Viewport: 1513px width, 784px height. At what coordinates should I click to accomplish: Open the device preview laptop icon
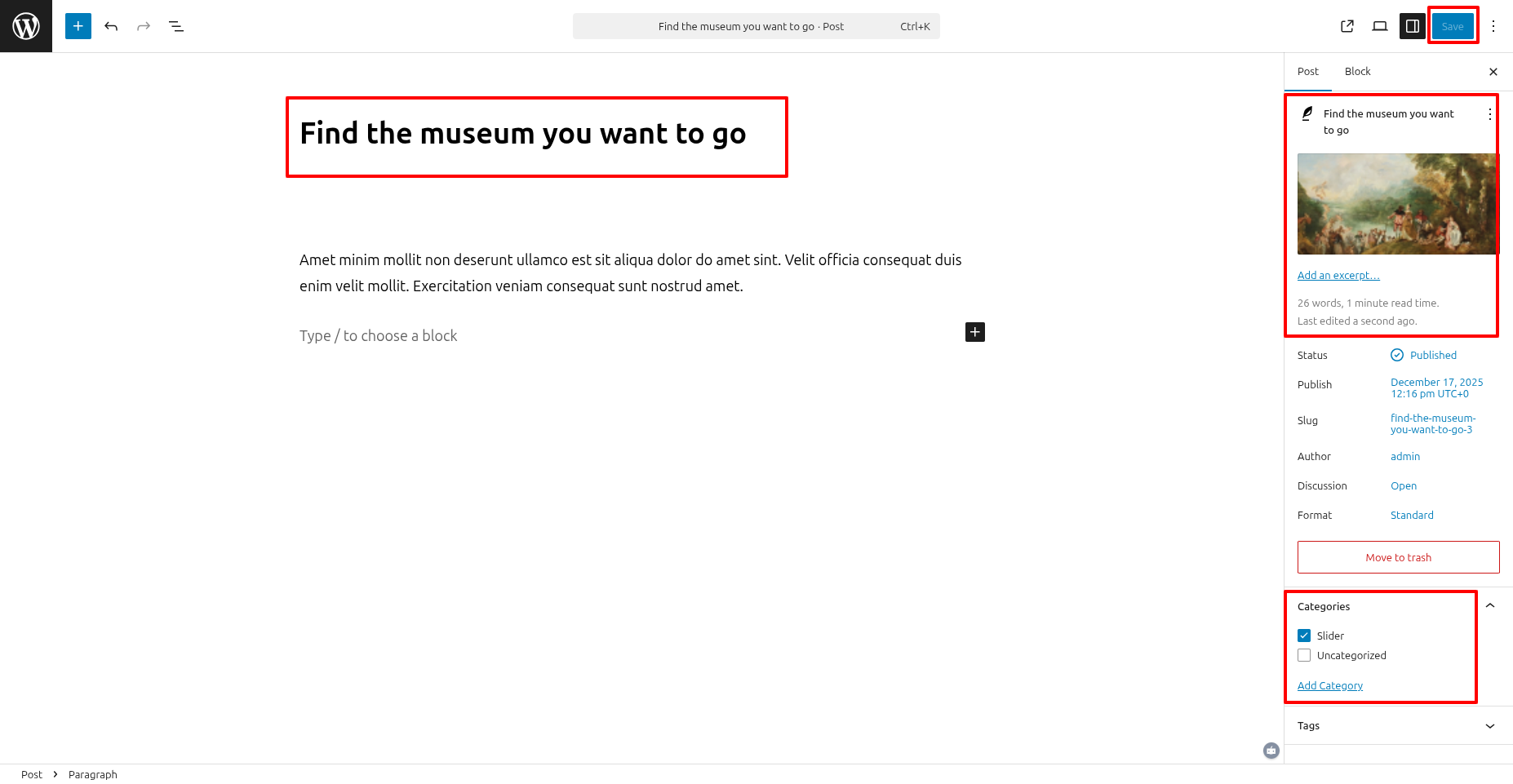1380,26
